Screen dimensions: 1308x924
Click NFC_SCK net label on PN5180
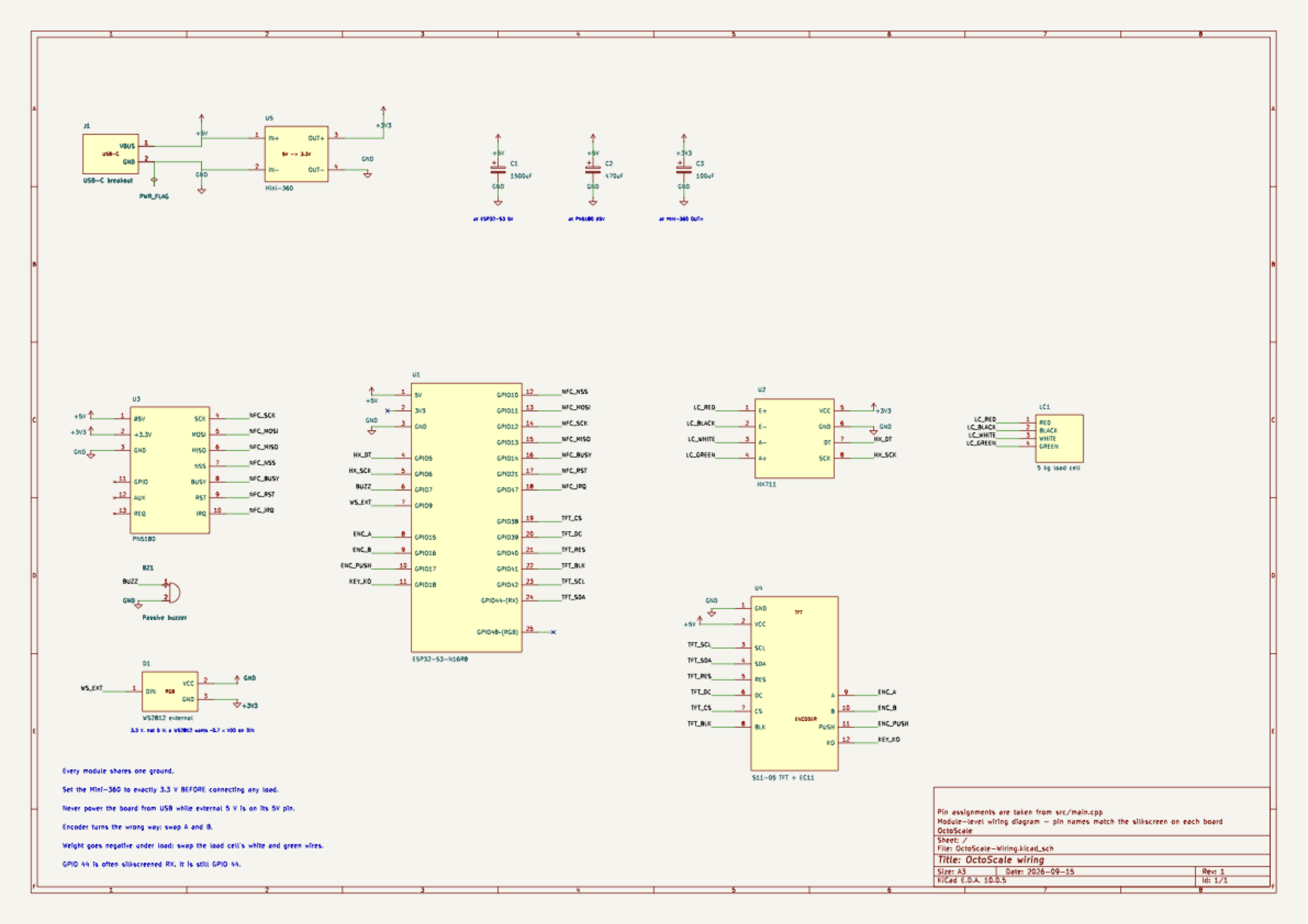pyautogui.click(x=262, y=416)
